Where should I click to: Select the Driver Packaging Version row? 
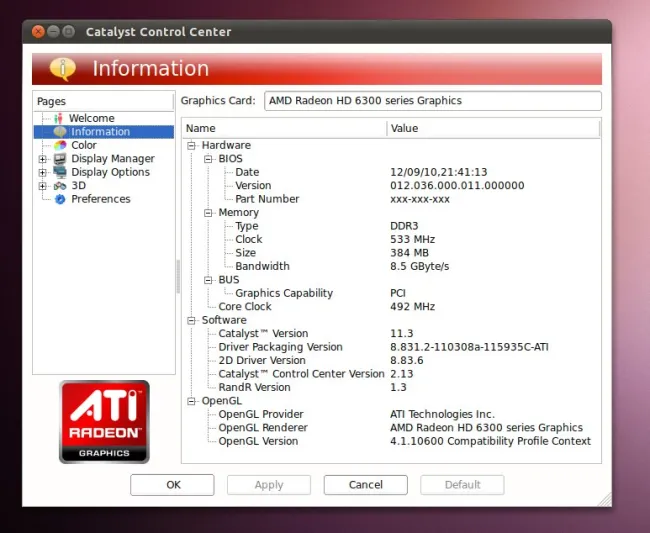click(x=391, y=347)
